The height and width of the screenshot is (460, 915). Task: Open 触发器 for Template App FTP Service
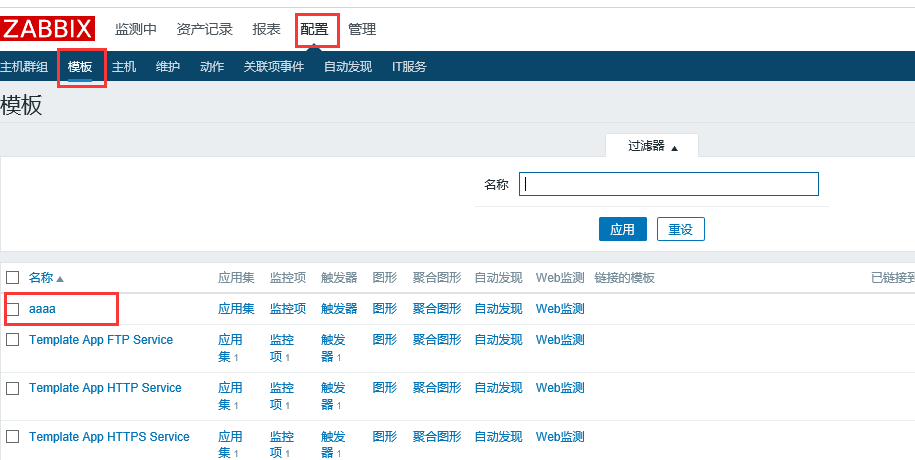(333, 348)
